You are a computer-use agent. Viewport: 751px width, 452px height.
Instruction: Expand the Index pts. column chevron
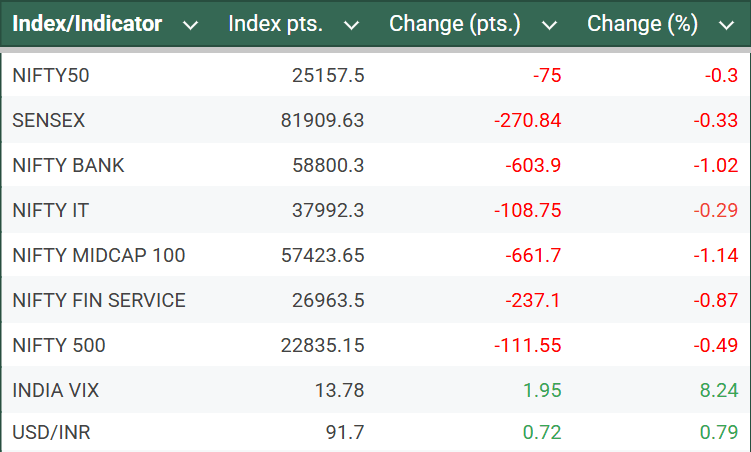click(x=351, y=25)
